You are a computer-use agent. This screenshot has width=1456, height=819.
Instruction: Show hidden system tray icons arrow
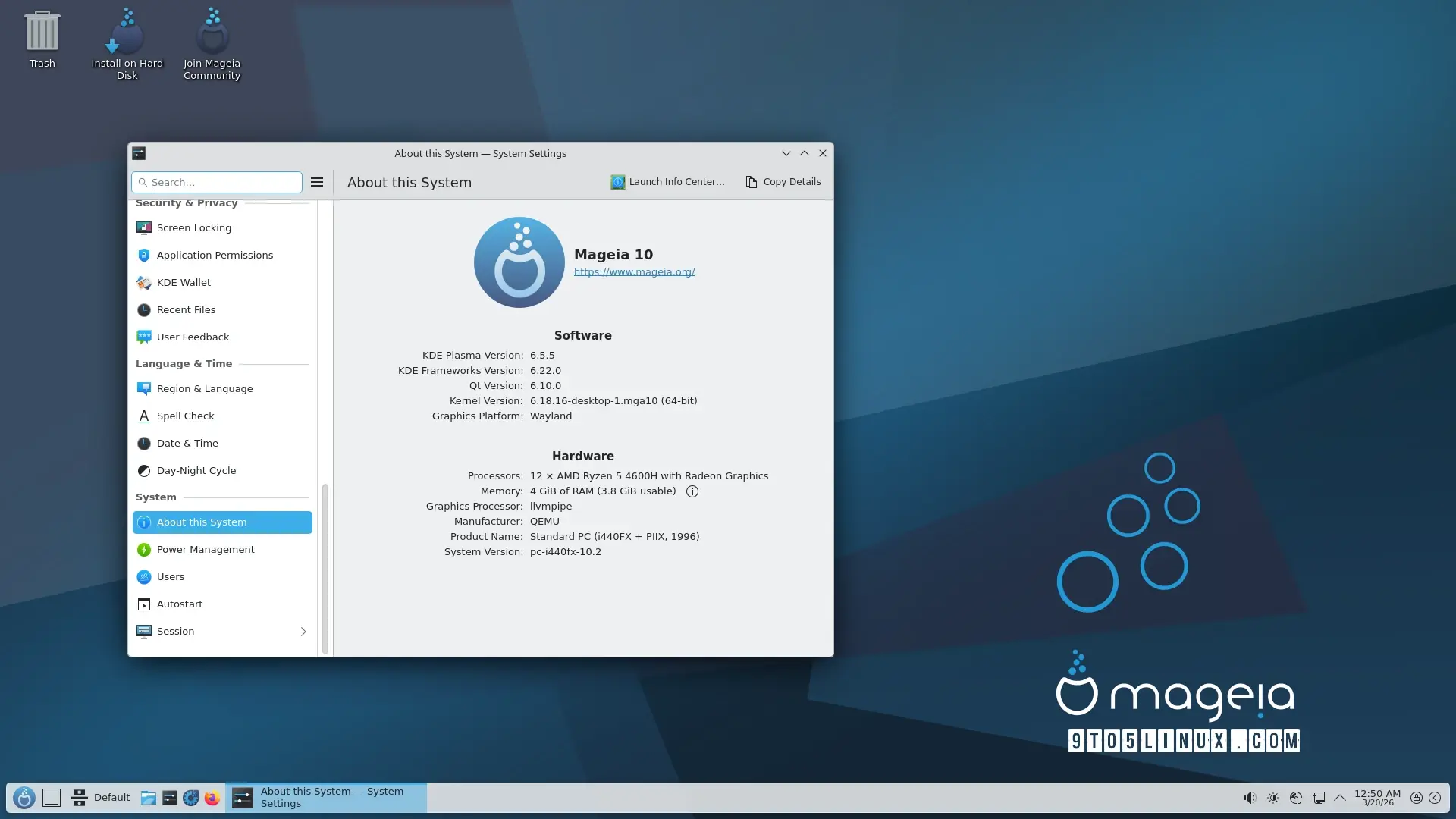(1340, 798)
